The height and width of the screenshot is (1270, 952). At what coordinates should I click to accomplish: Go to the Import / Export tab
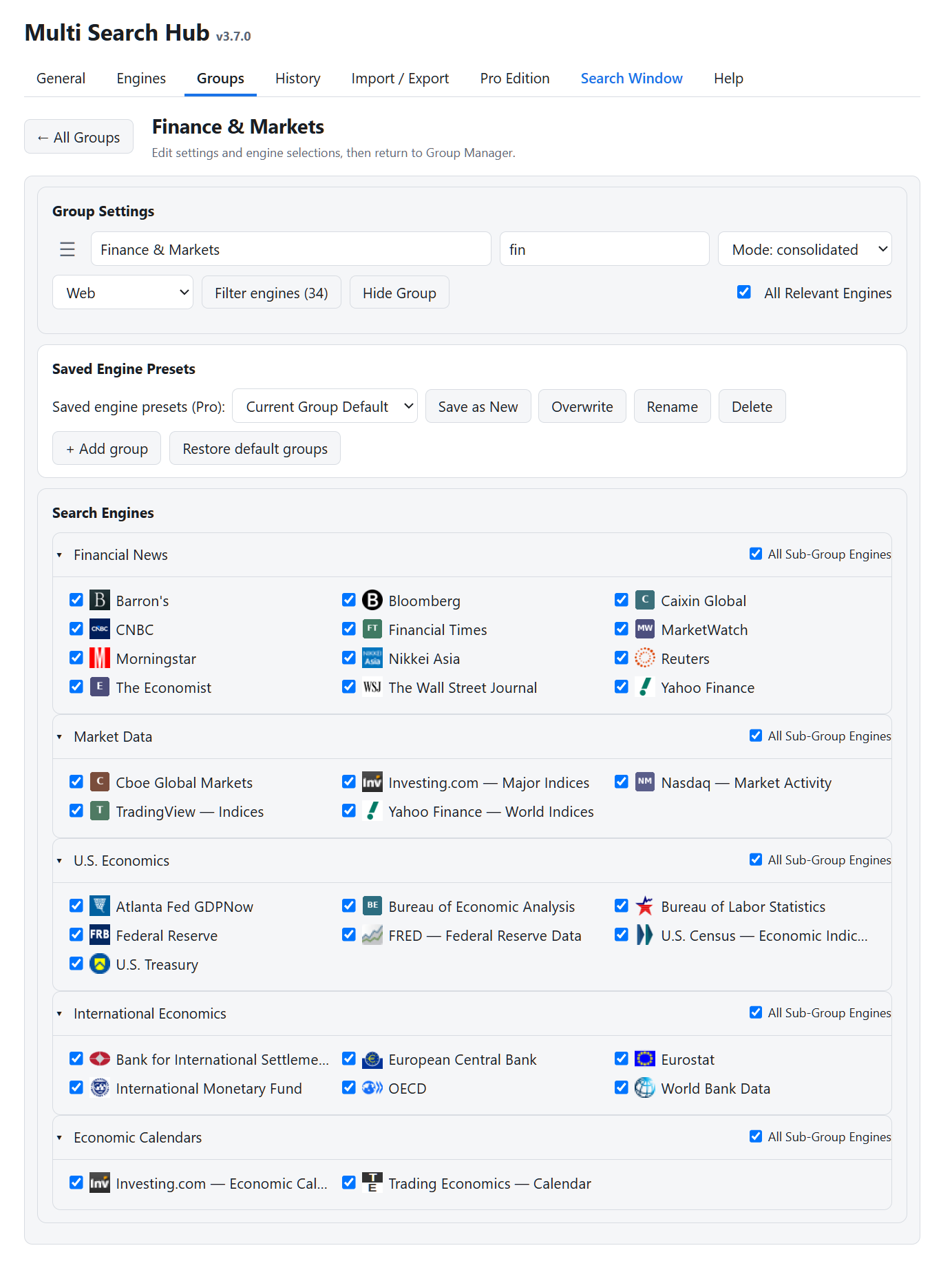pyautogui.click(x=400, y=79)
